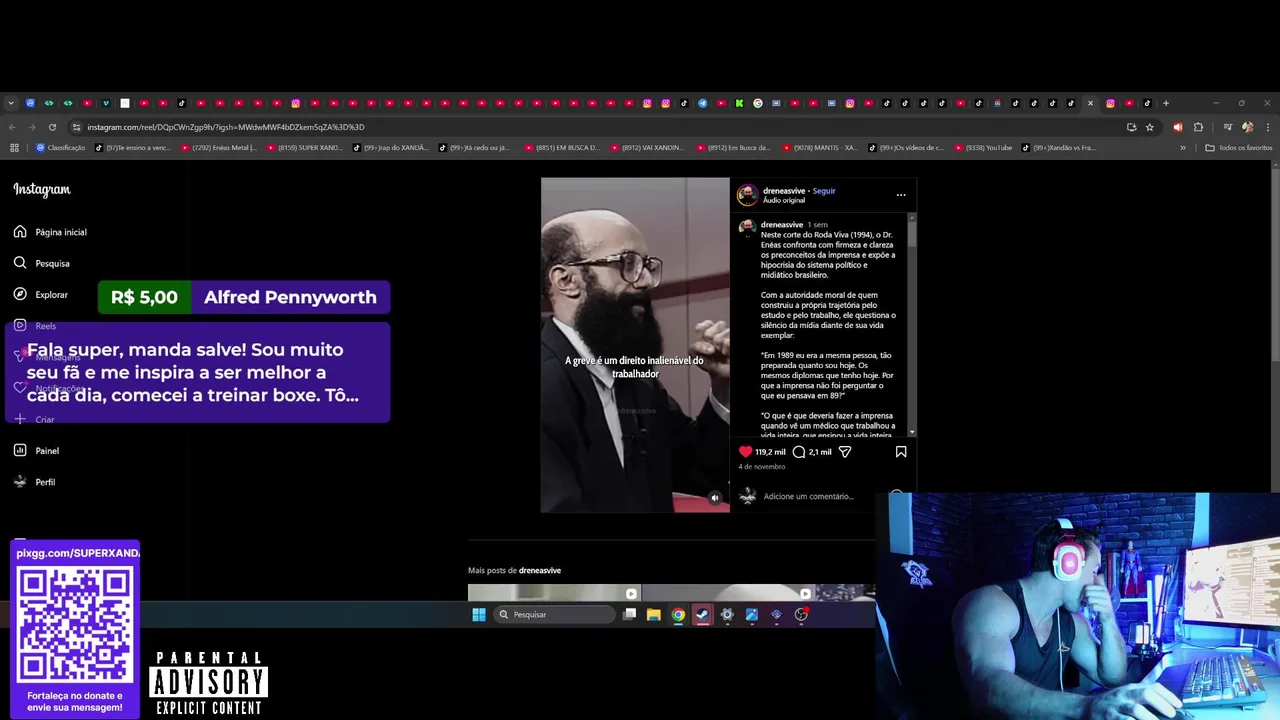View site information icon in address bar
Screen dimensions: 1280x720
[76, 127]
